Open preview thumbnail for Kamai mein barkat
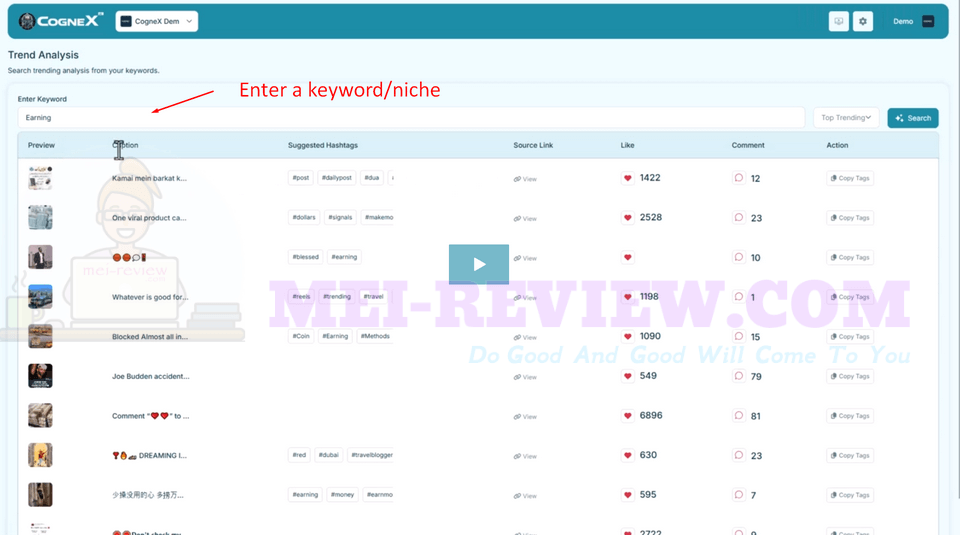The width and height of the screenshot is (960, 535). (40, 178)
